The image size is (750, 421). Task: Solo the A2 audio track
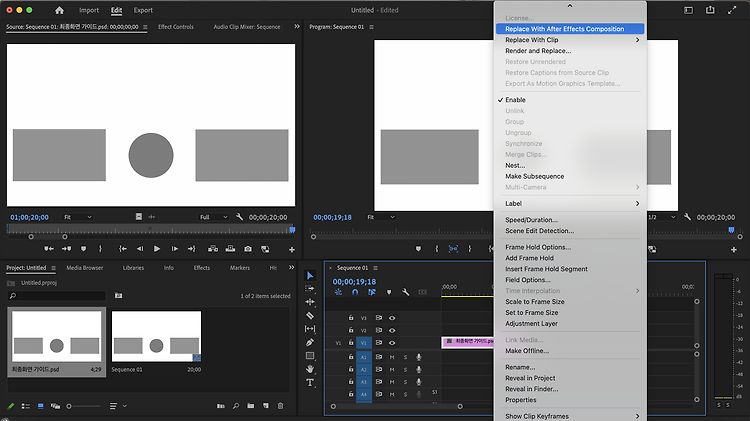pos(405,369)
